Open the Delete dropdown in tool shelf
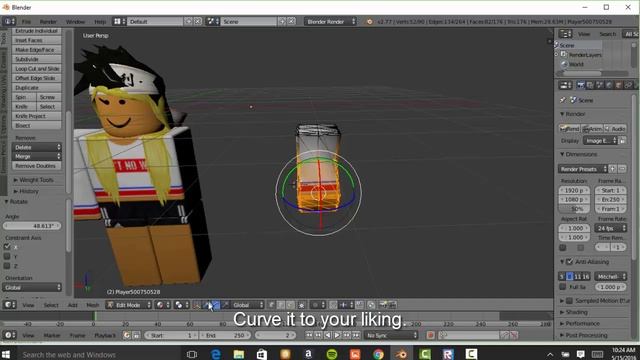This screenshot has width=640, height=360. click(37, 147)
